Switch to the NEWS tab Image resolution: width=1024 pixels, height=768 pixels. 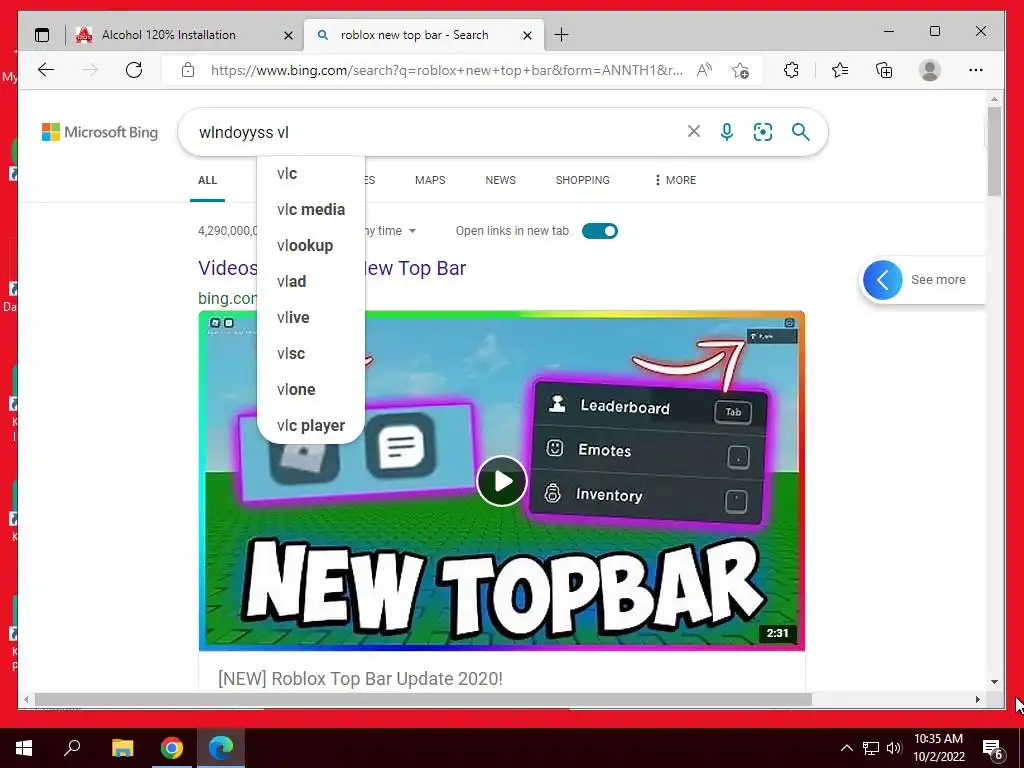pos(500,180)
